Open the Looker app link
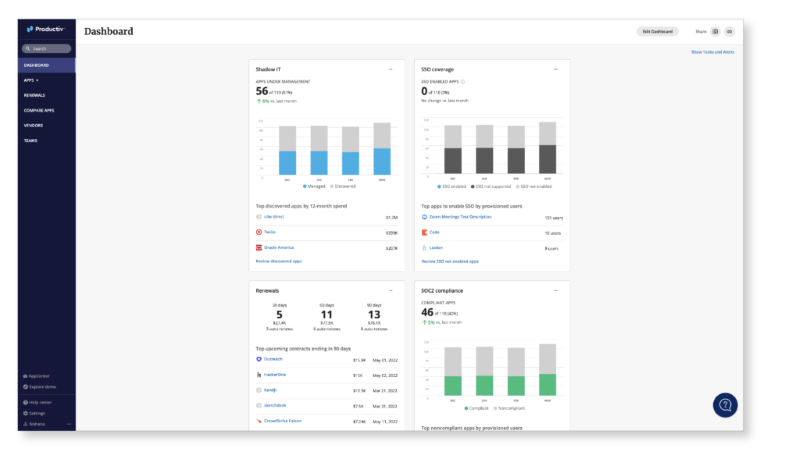 click(x=436, y=248)
